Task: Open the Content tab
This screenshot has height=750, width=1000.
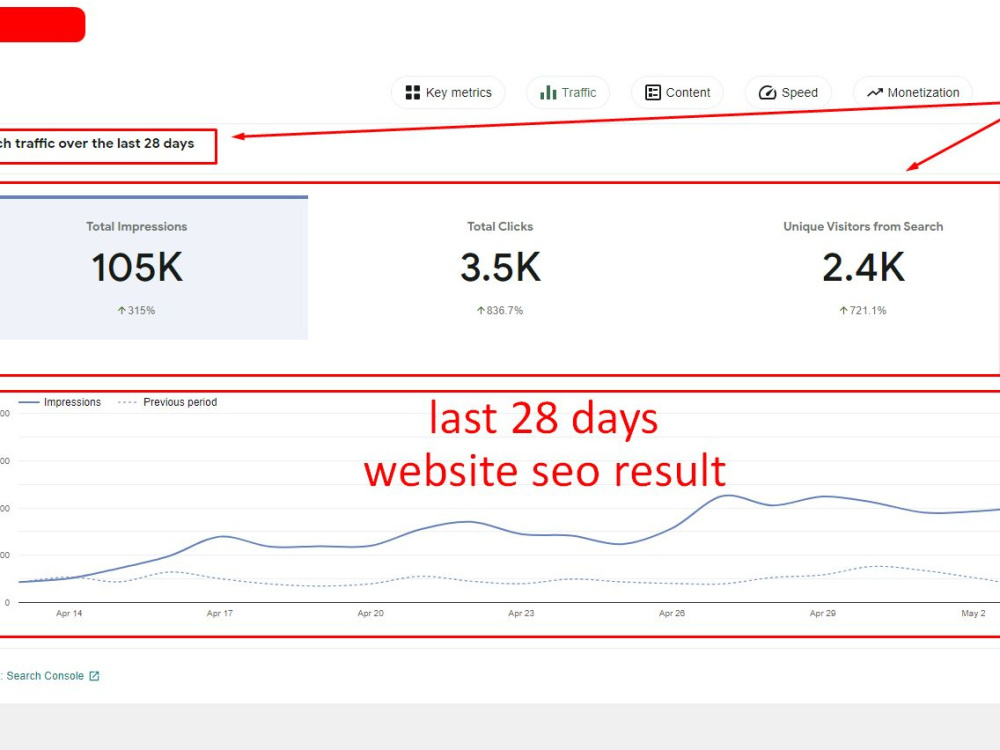Action: click(x=677, y=92)
